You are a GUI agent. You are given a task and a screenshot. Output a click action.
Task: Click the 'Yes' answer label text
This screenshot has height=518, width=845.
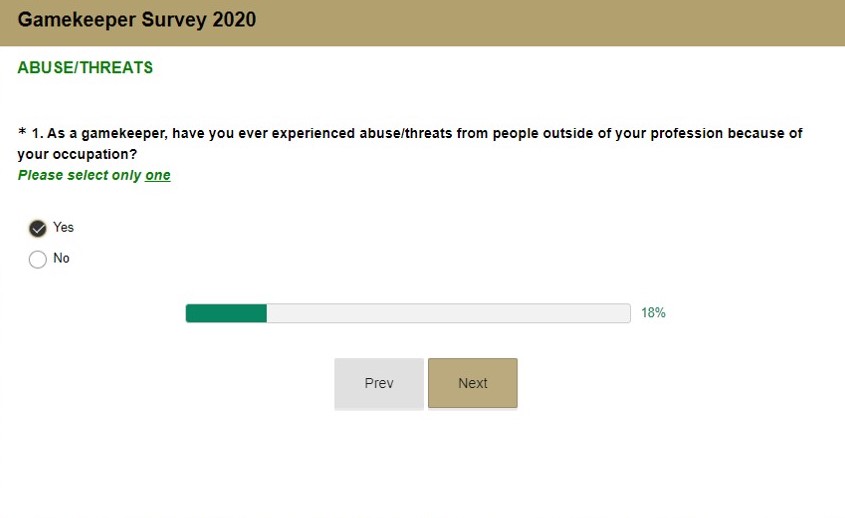[x=63, y=227]
